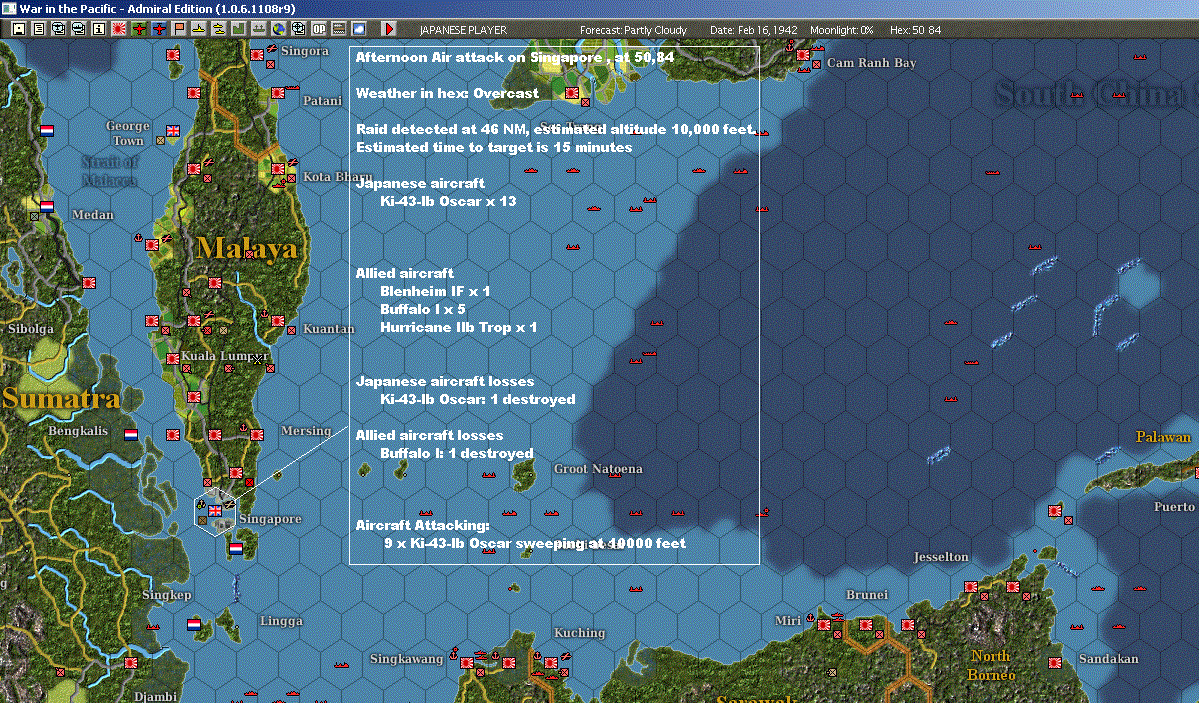
Task: Click the 'Buffalo I x 5' line
Action: click(422, 309)
